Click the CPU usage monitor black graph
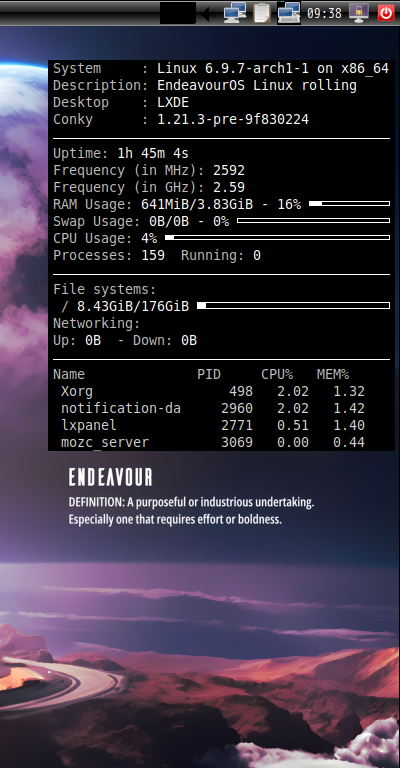 (x=178, y=13)
